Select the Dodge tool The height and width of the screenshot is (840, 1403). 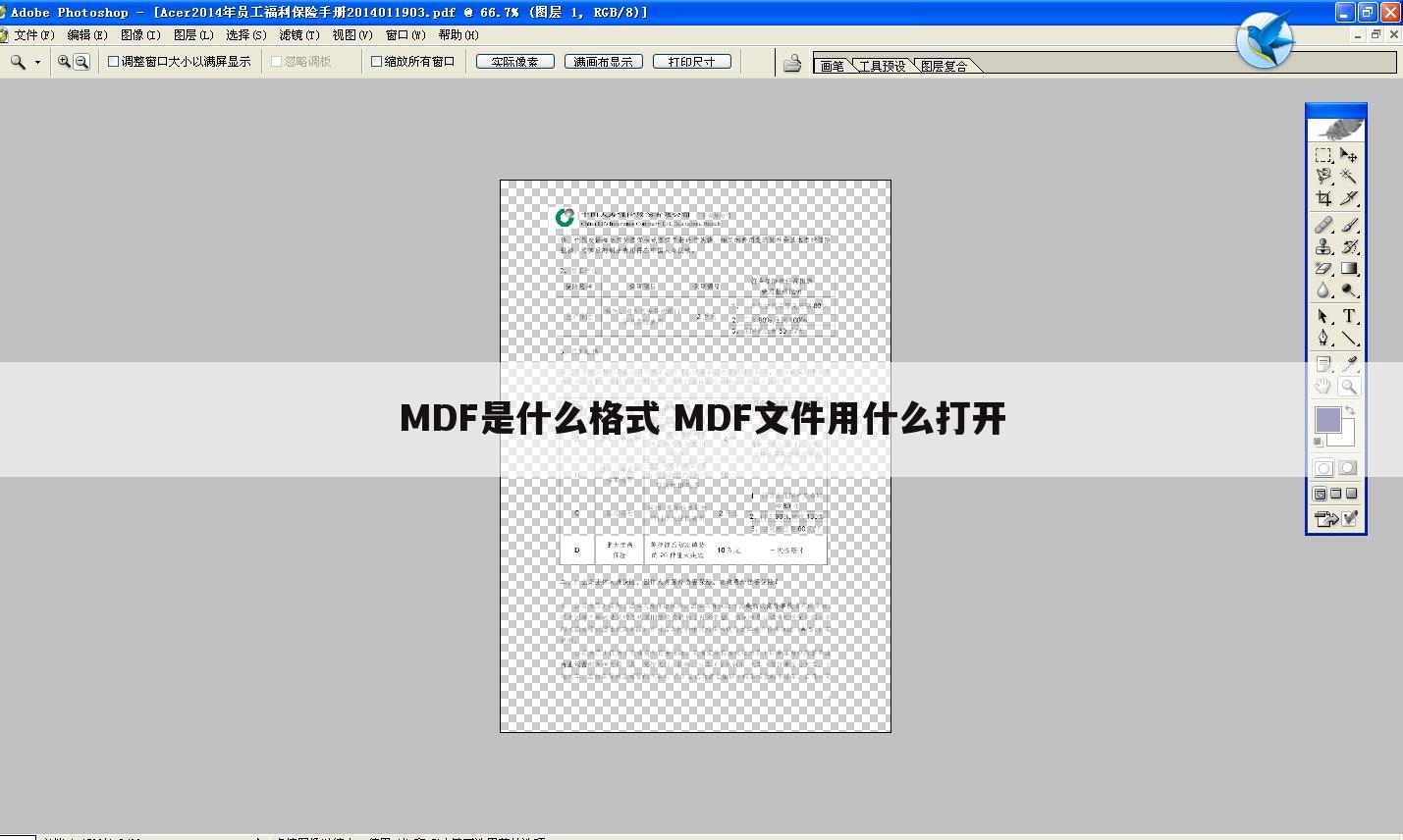tap(1349, 290)
